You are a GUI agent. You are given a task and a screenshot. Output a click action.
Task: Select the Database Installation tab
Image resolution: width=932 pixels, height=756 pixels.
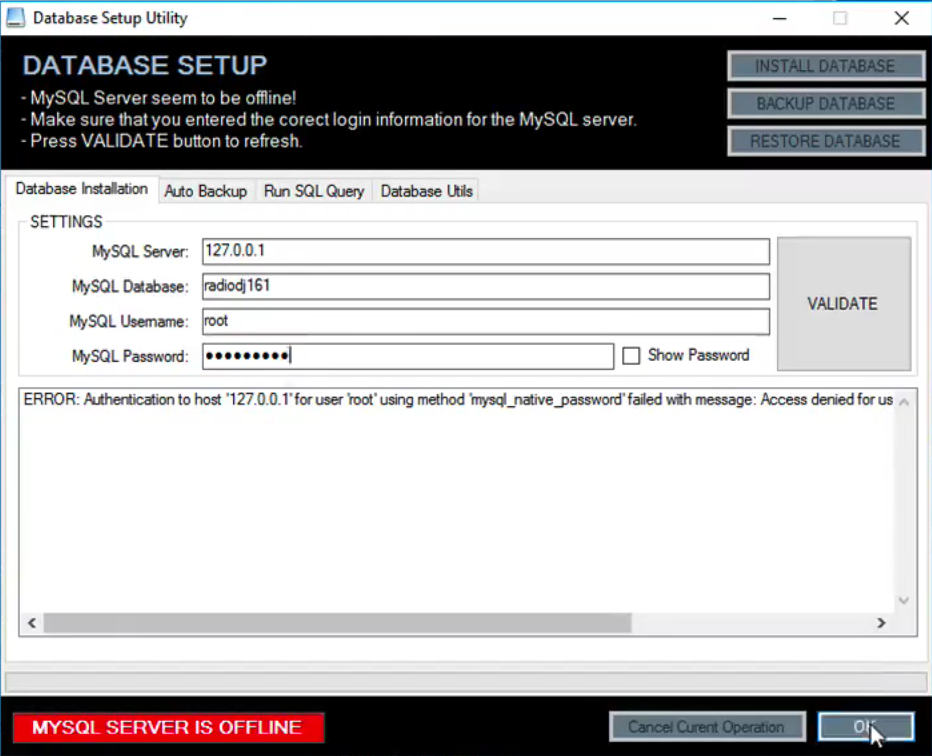coord(81,190)
